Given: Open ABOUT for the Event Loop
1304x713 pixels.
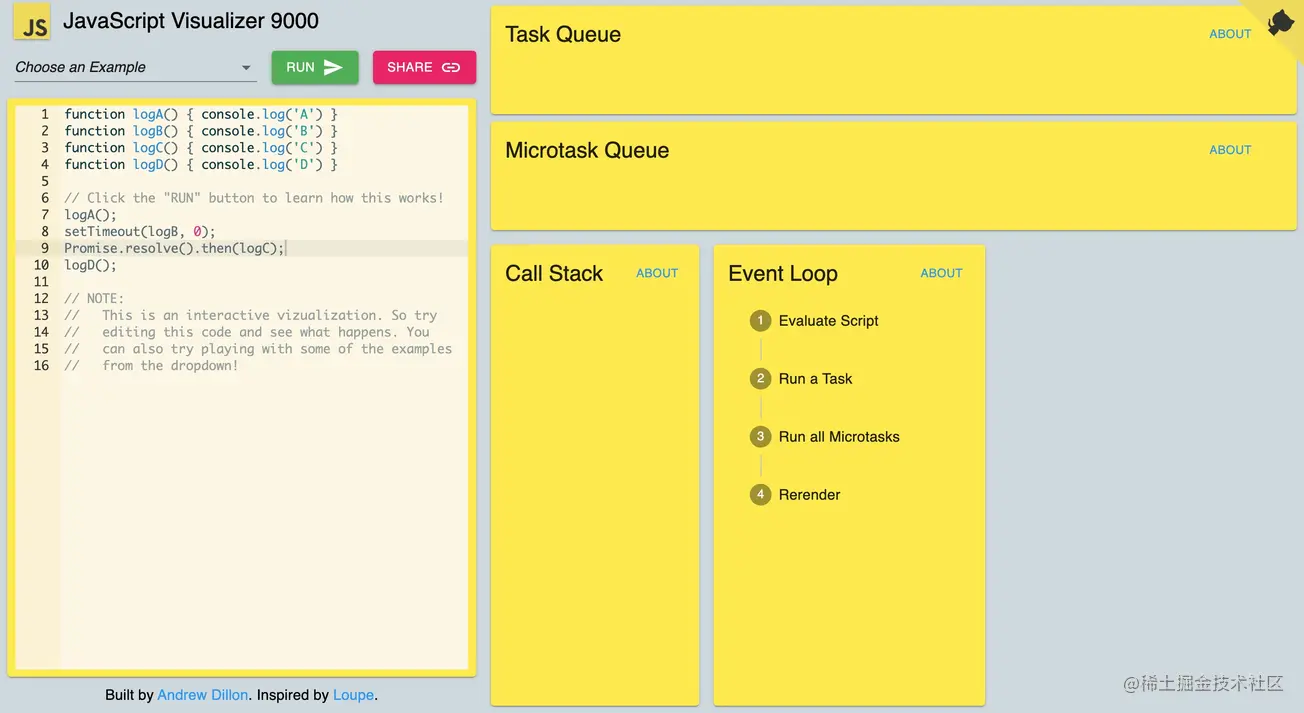Looking at the screenshot, I should click(x=941, y=273).
